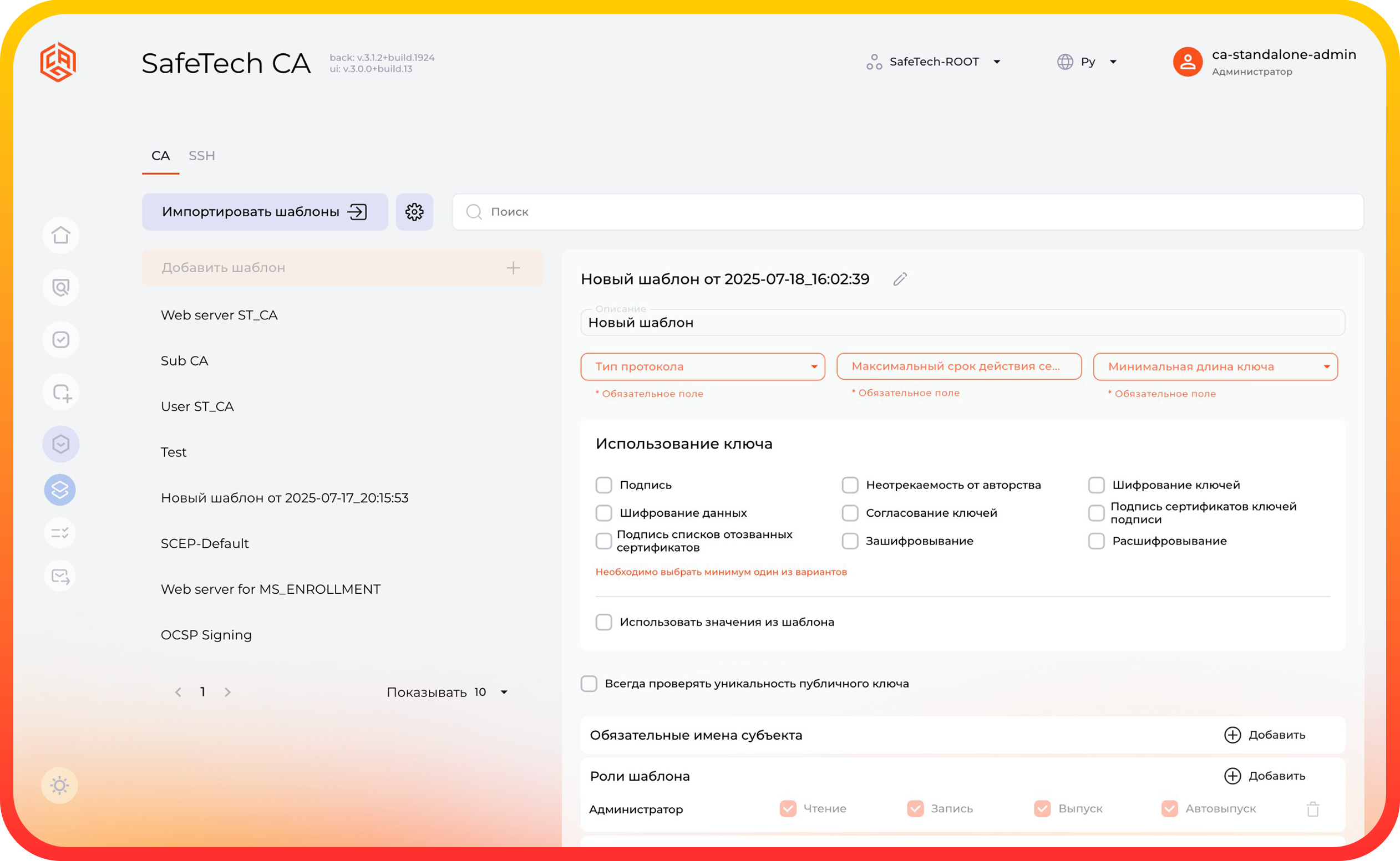Click Максимальный срок действия field
Viewport: 1400px width, 861px height.
coord(959,366)
